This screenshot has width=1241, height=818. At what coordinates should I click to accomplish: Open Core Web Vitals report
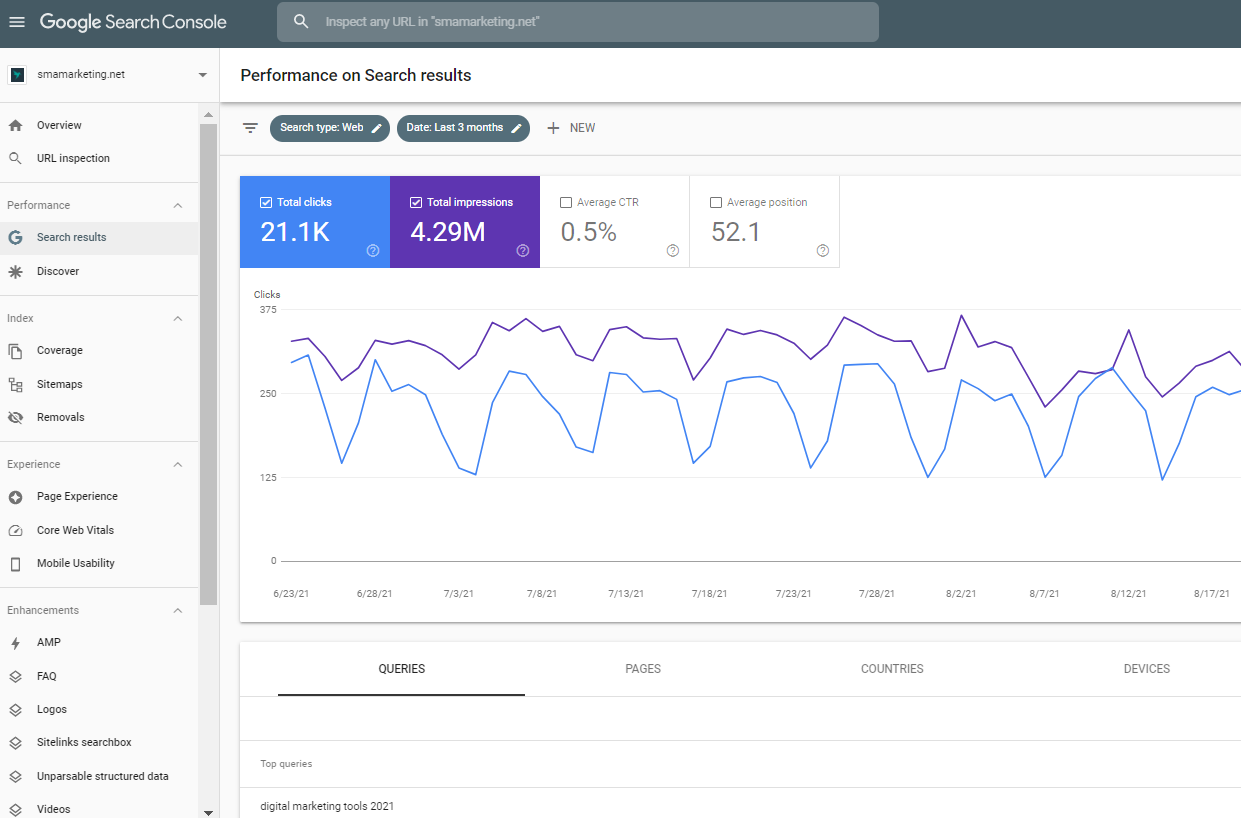99,531
